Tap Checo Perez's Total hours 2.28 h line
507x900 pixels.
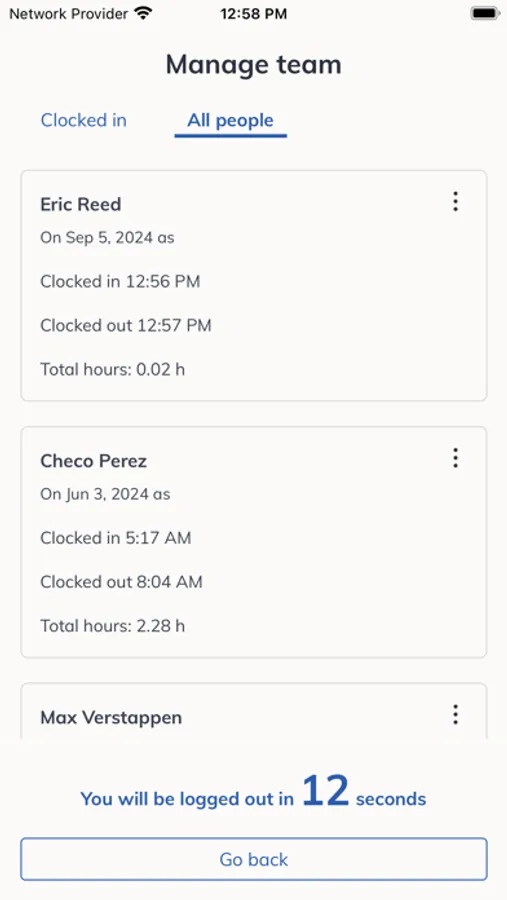pyautogui.click(x=113, y=626)
